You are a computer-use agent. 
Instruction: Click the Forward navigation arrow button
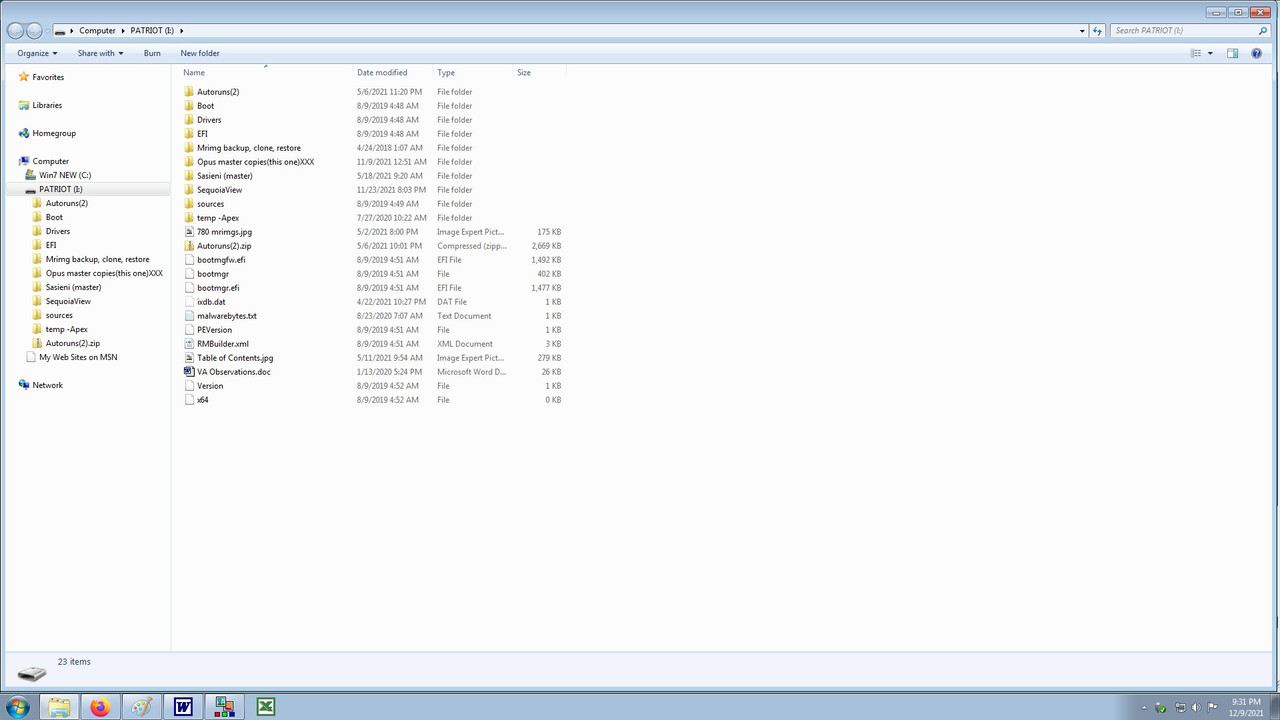click(34, 31)
